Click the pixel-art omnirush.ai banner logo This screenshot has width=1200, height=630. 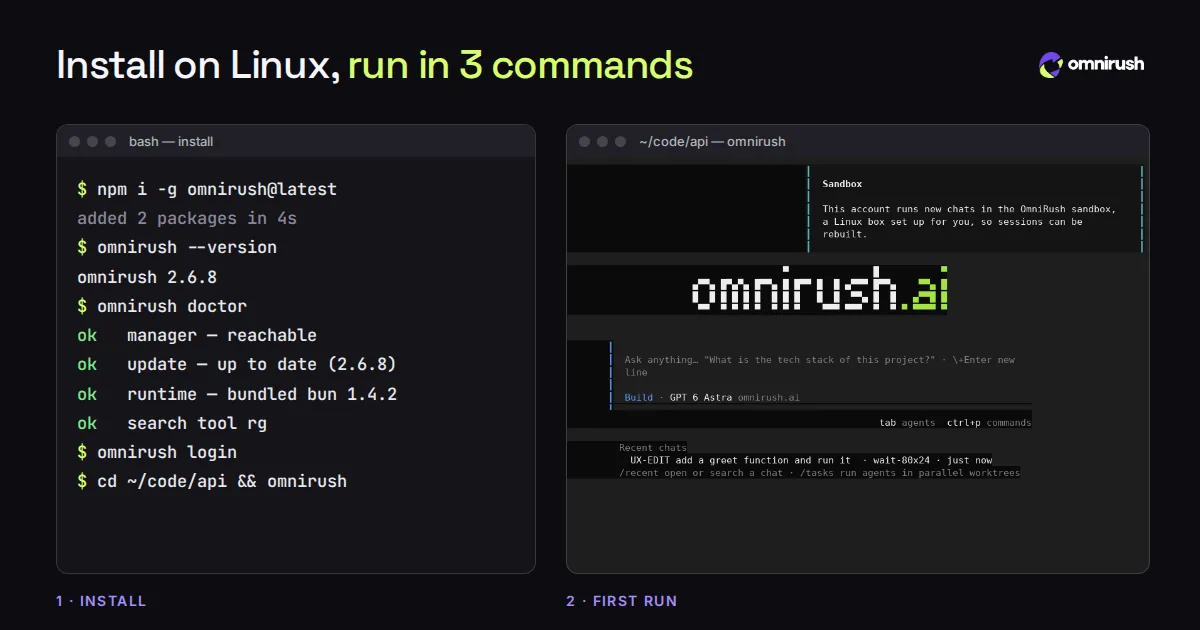819,291
